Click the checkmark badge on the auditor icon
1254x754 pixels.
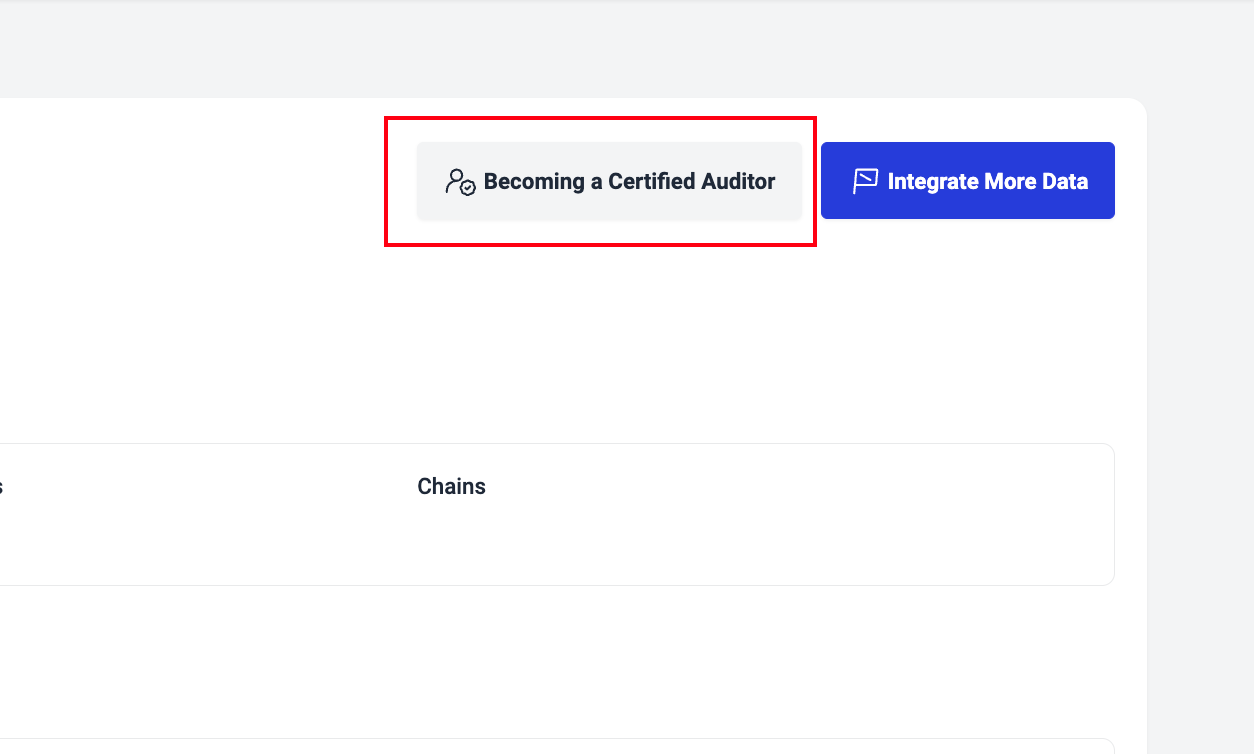point(468,187)
